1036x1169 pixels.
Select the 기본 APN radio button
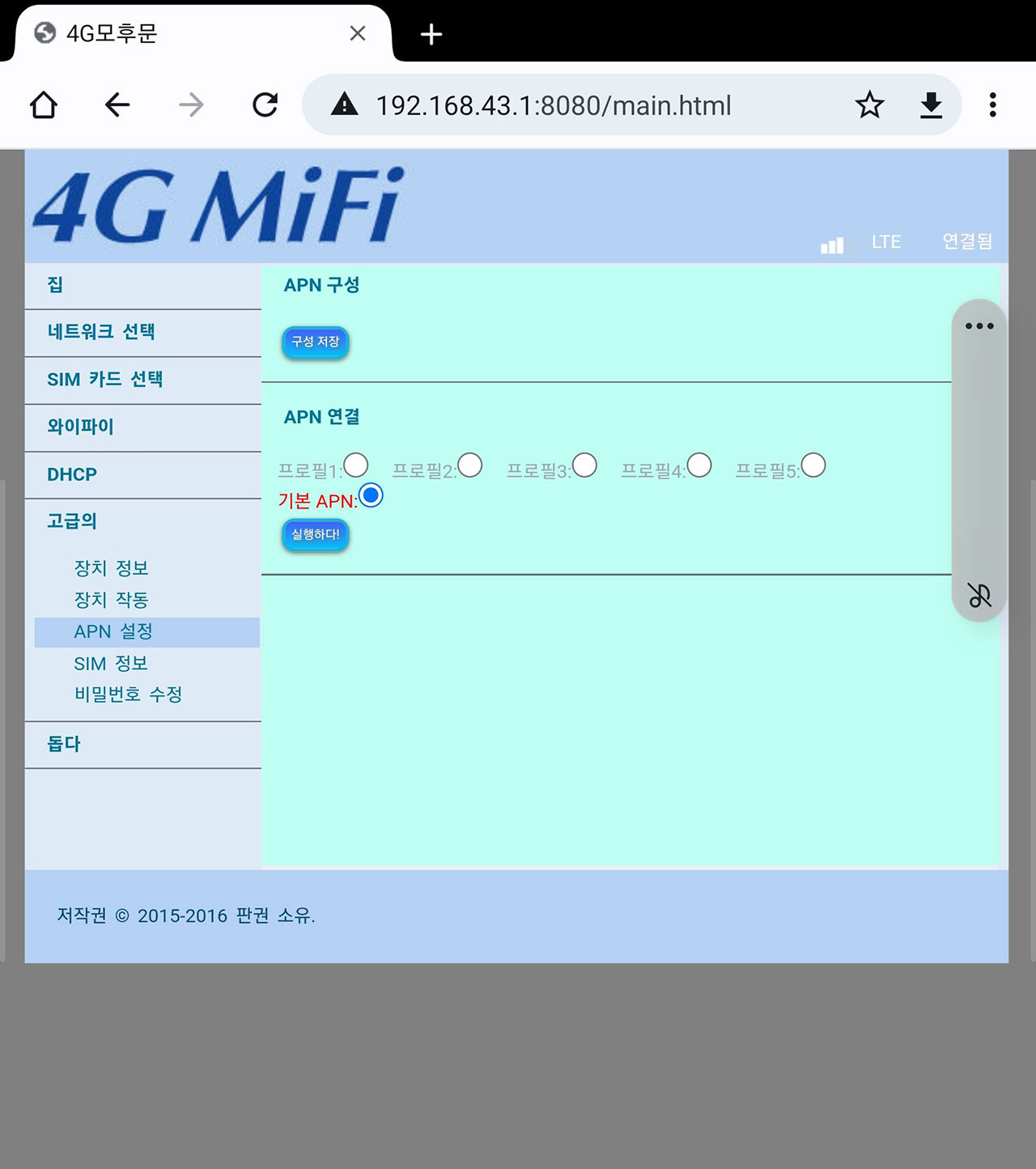pyautogui.click(x=371, y=495)
